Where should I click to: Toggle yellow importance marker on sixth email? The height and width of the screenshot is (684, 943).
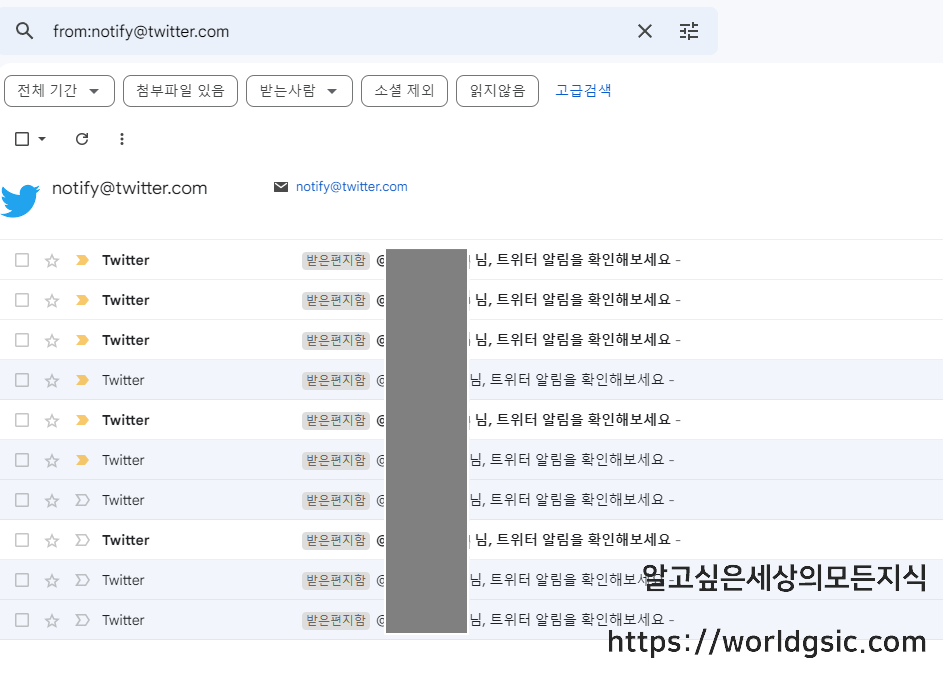(82, 460)
